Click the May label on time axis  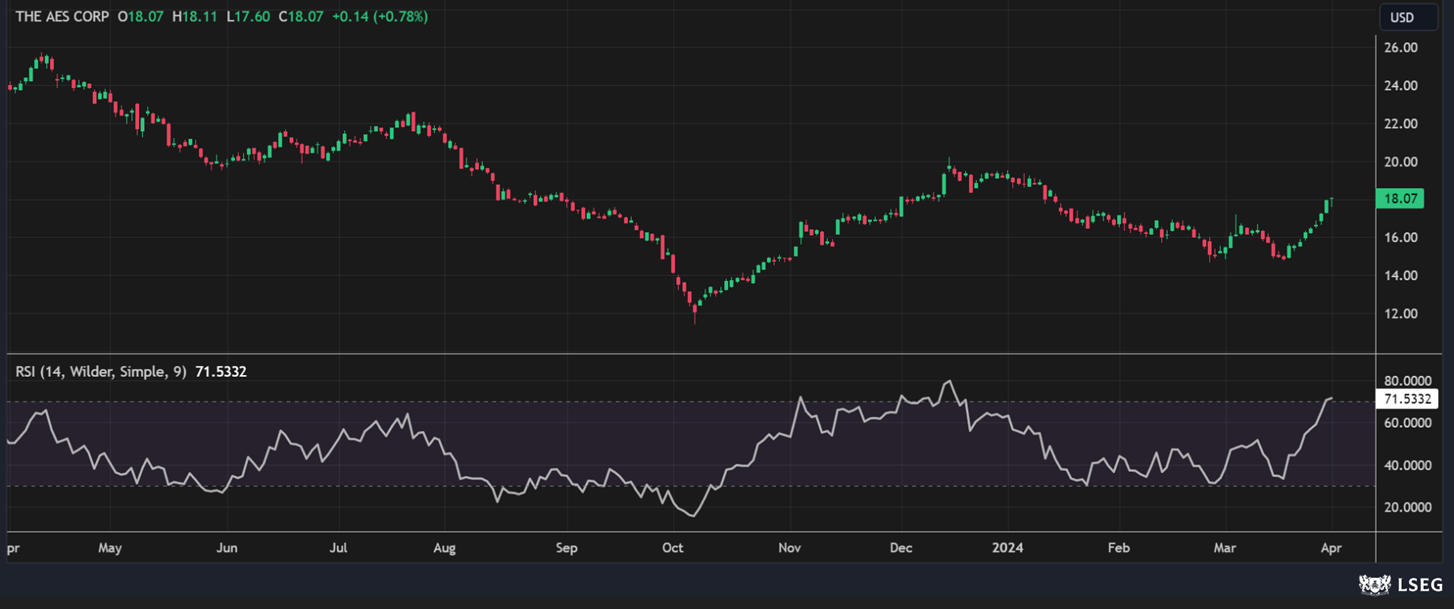111,548
